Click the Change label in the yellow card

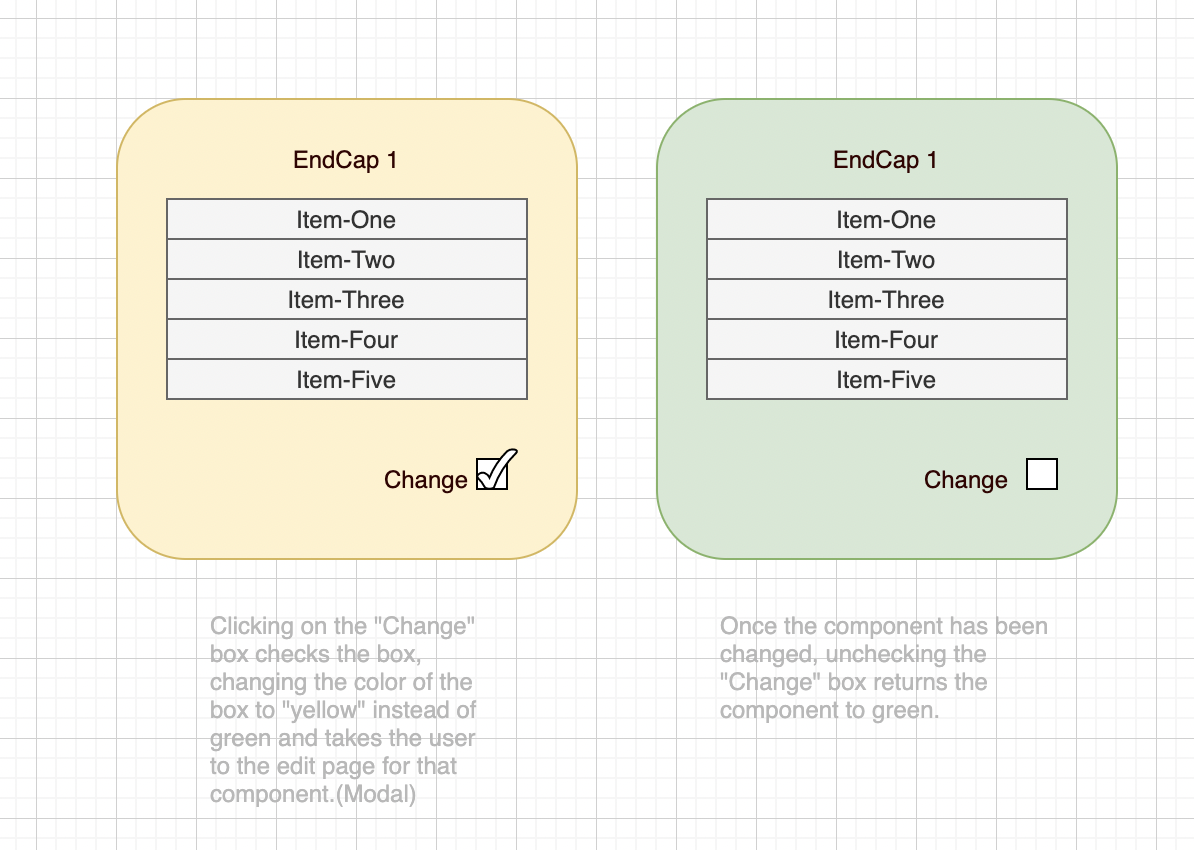click(426, 480)
